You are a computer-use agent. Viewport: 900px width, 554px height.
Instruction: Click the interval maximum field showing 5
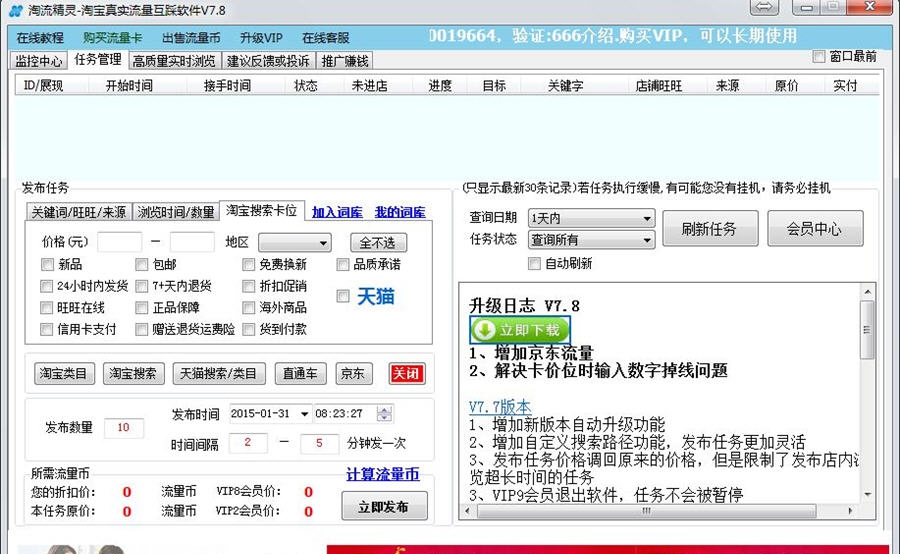[319, 443]
